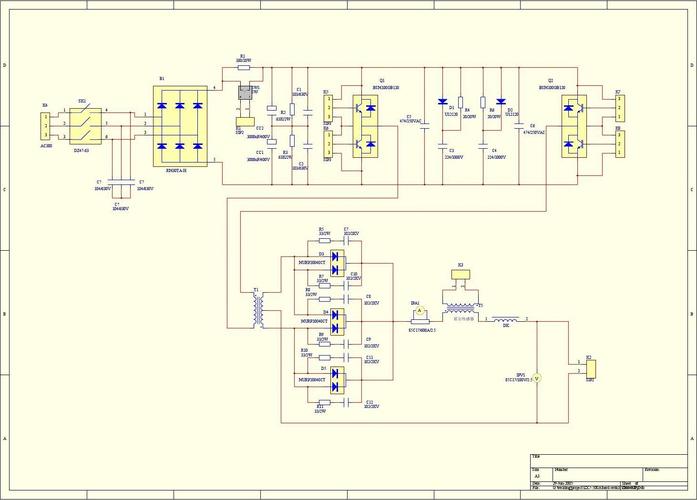Select the IGBT module Q2 near X7
The width and height of the screenshot is (697, 500).
click(574, 126)
